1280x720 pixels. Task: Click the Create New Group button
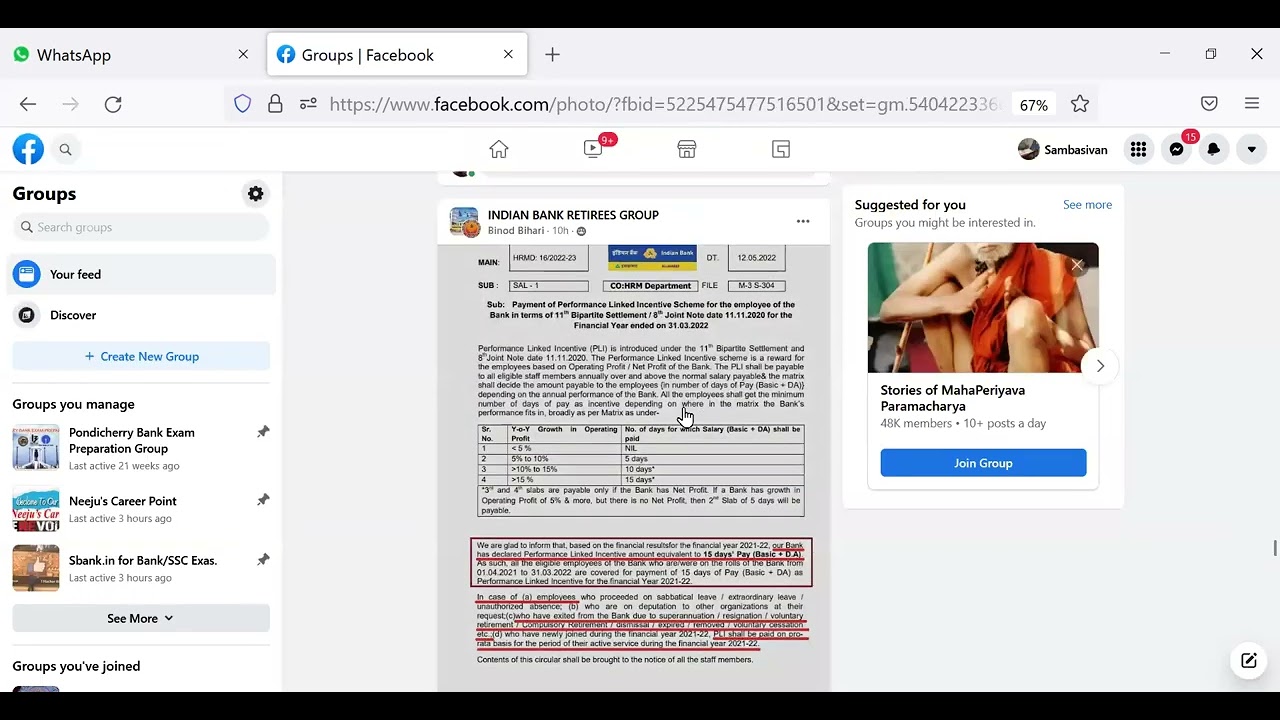coord(141,356)
